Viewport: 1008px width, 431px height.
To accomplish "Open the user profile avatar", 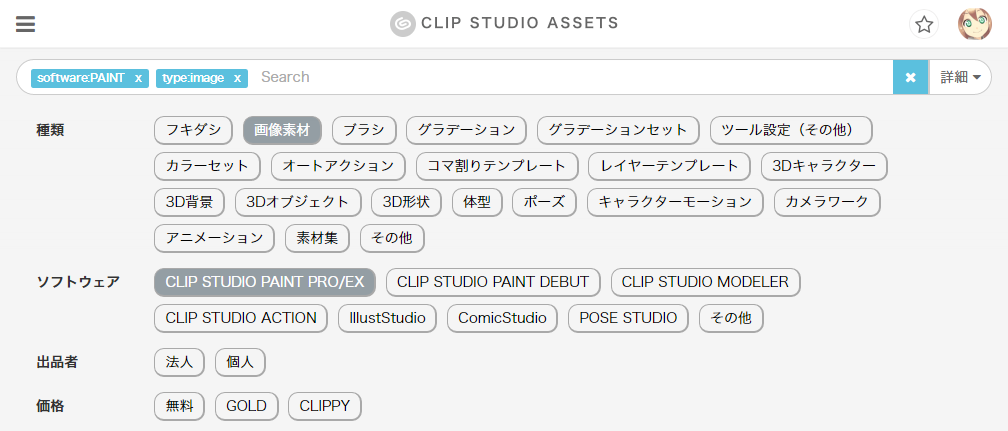I will coord(974,24).
